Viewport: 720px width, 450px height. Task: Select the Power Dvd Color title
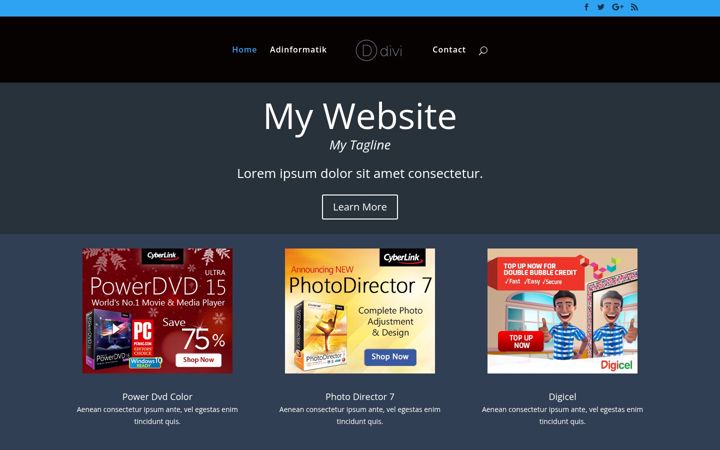[x=158, y=396]
